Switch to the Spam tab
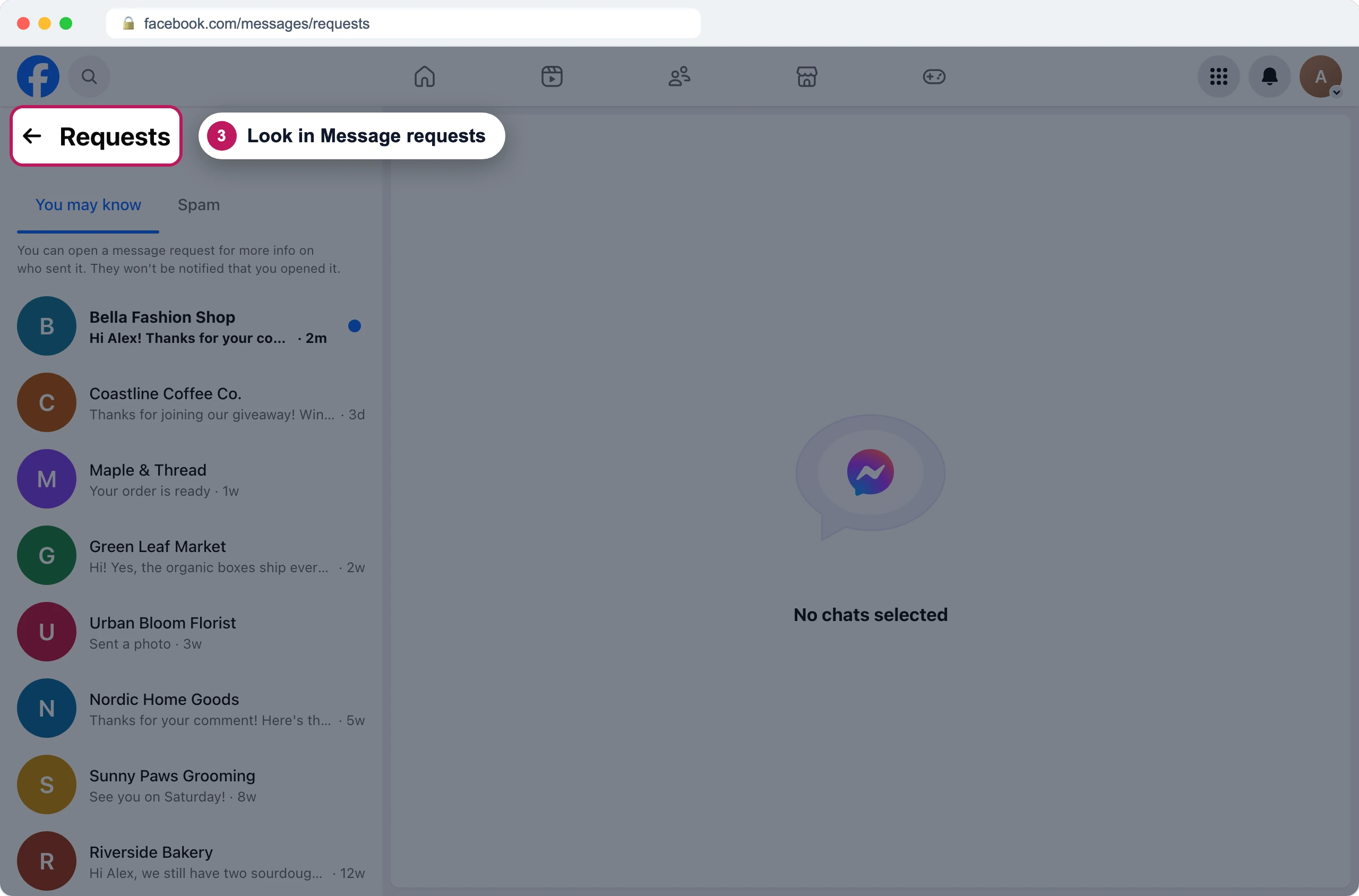1359x896 pixels. pos(199,204)
